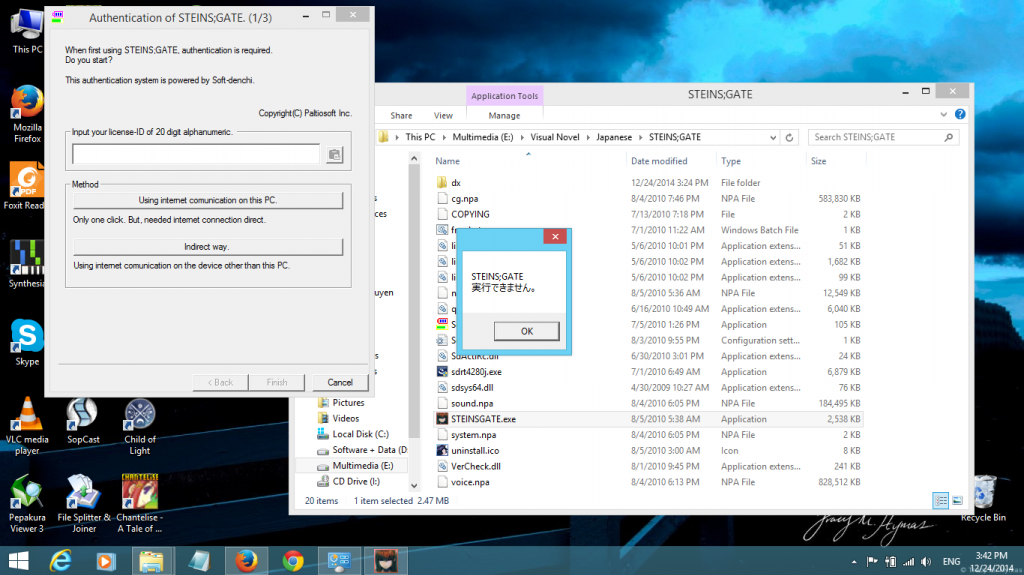Click the Windows Start button
1024x575 pixels.
(19, 561)
